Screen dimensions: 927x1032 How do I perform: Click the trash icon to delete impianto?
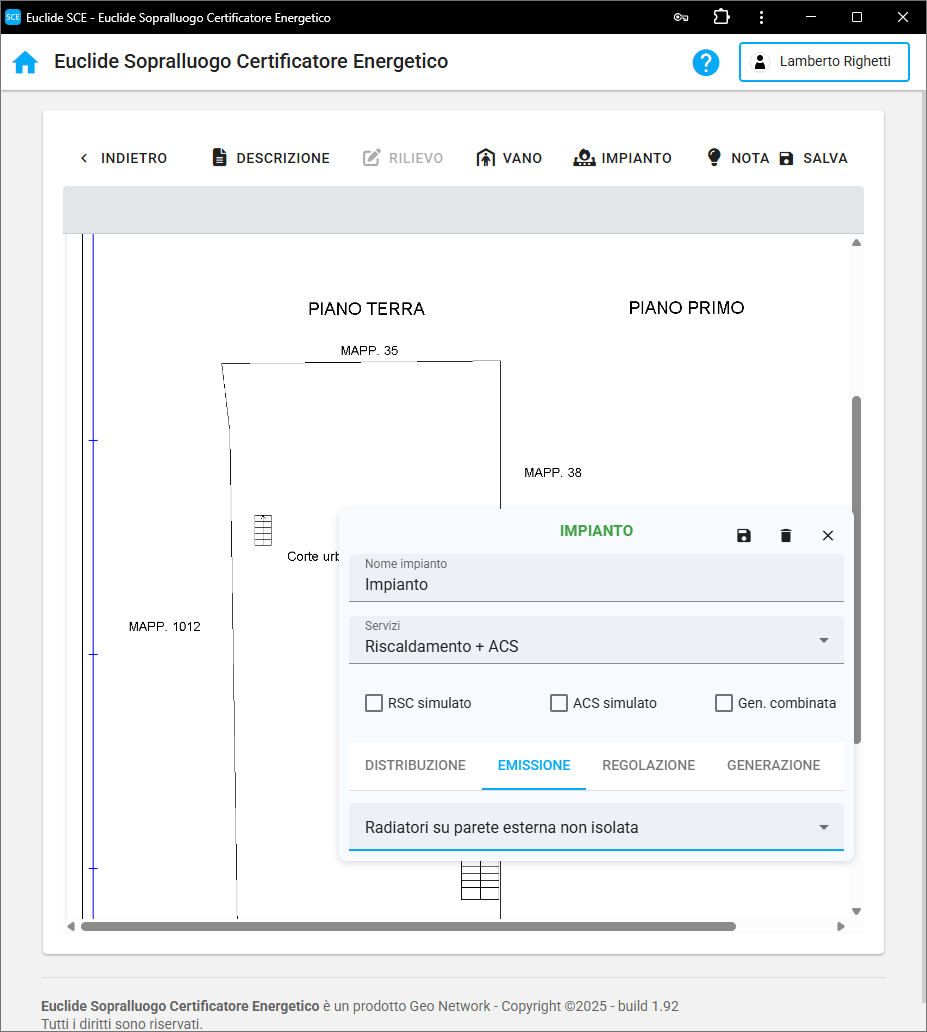786,536
